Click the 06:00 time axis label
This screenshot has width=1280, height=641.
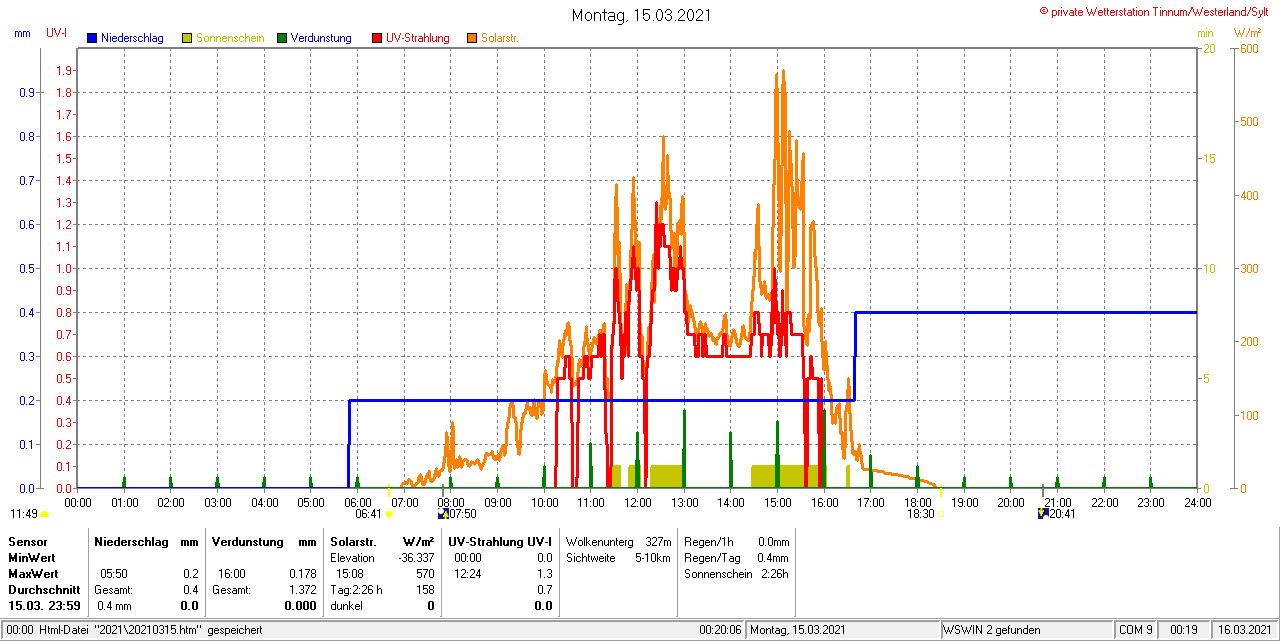[x=358, y=502]
